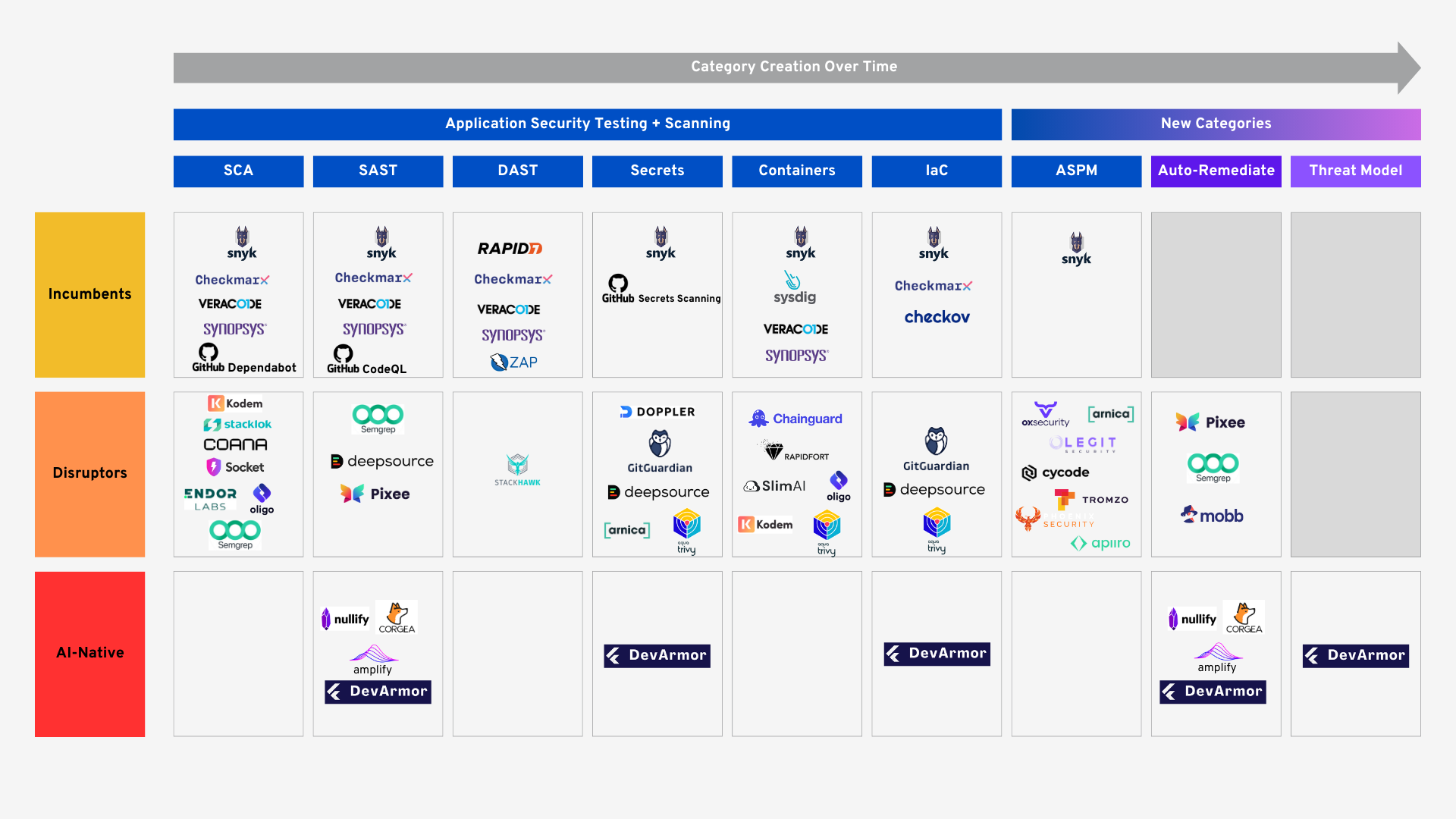Select the DevArmor logo in Threat Model
This screenshot has height=819, width=1456.
pyautogui.click(x=1355, y=655)
